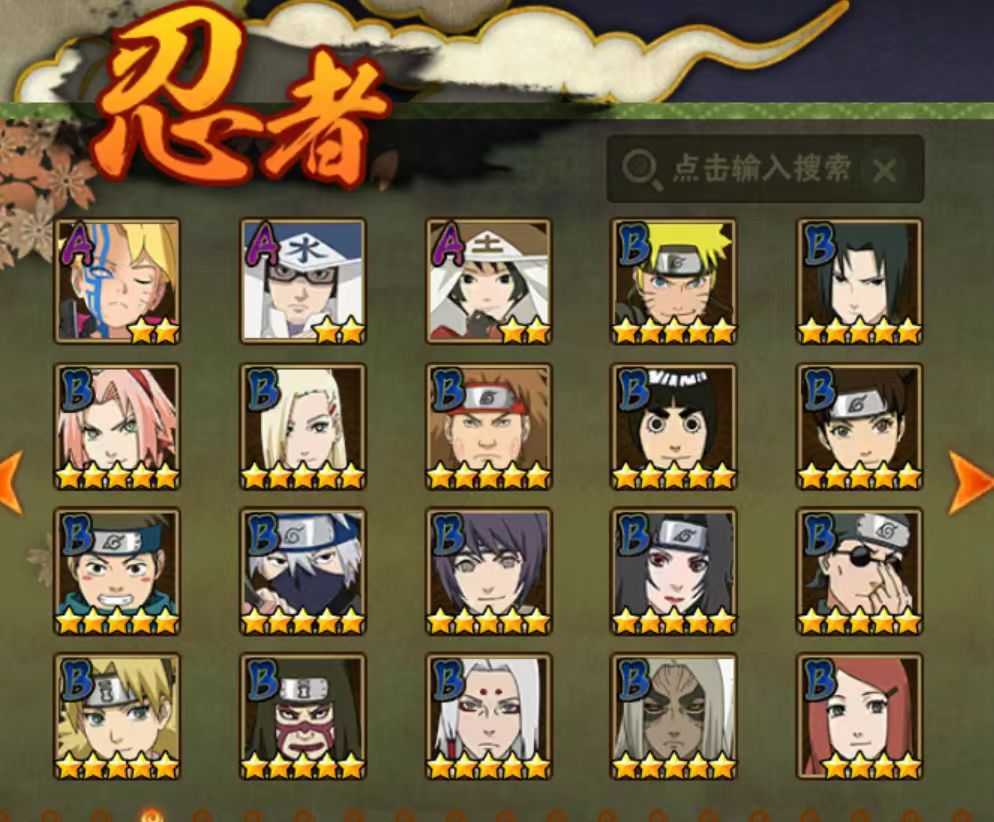Choose the ninja with red face paint
The width and height of the screenshot is (994, 822).
point(304,717)
